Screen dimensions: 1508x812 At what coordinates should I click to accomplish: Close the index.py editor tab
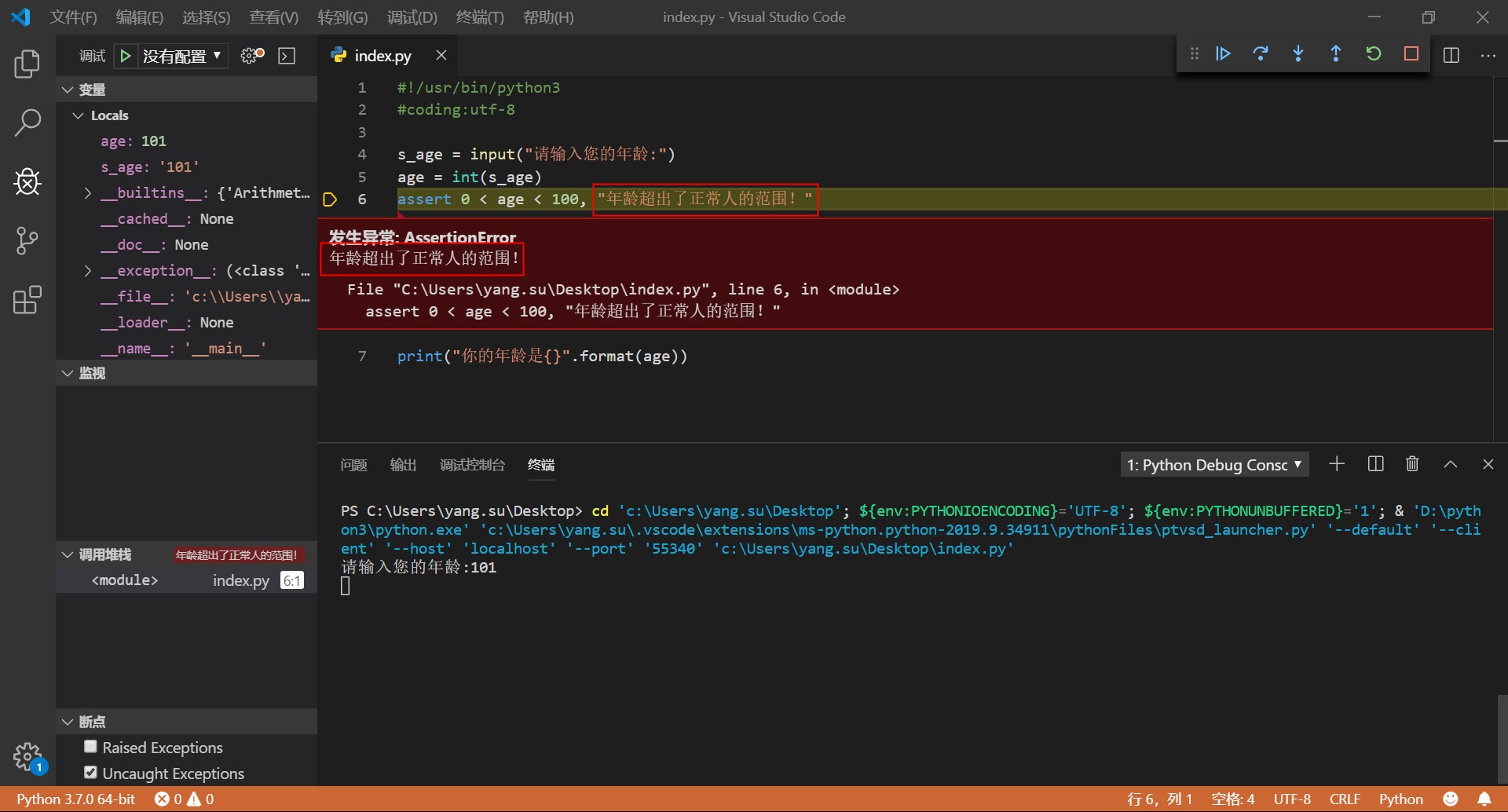pyautogui.click(x=441, y=55)
